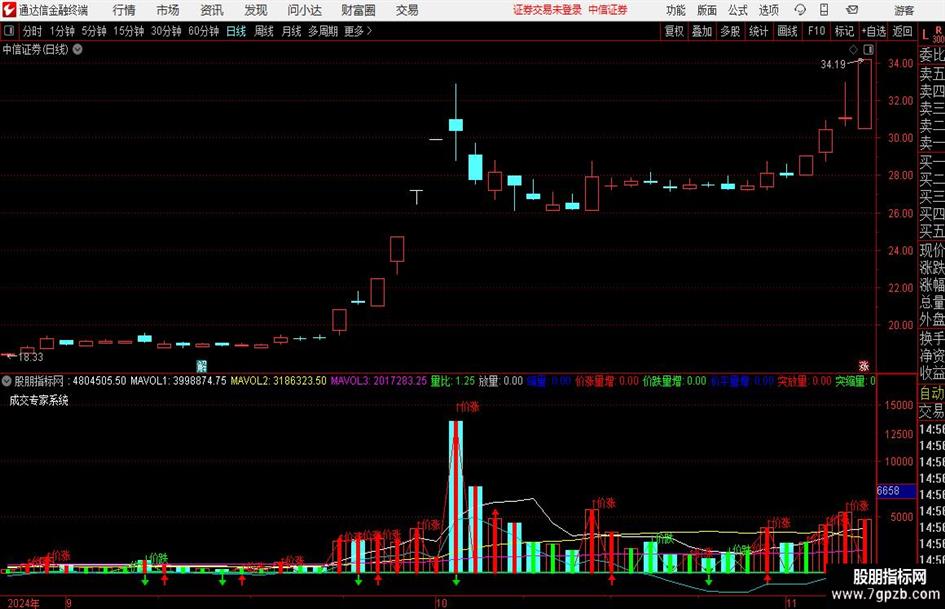Image resolution: width=945 pixels, height=609 pixels.
Task: Click the 统计 statistics button
Action: [x=758, y=31]
